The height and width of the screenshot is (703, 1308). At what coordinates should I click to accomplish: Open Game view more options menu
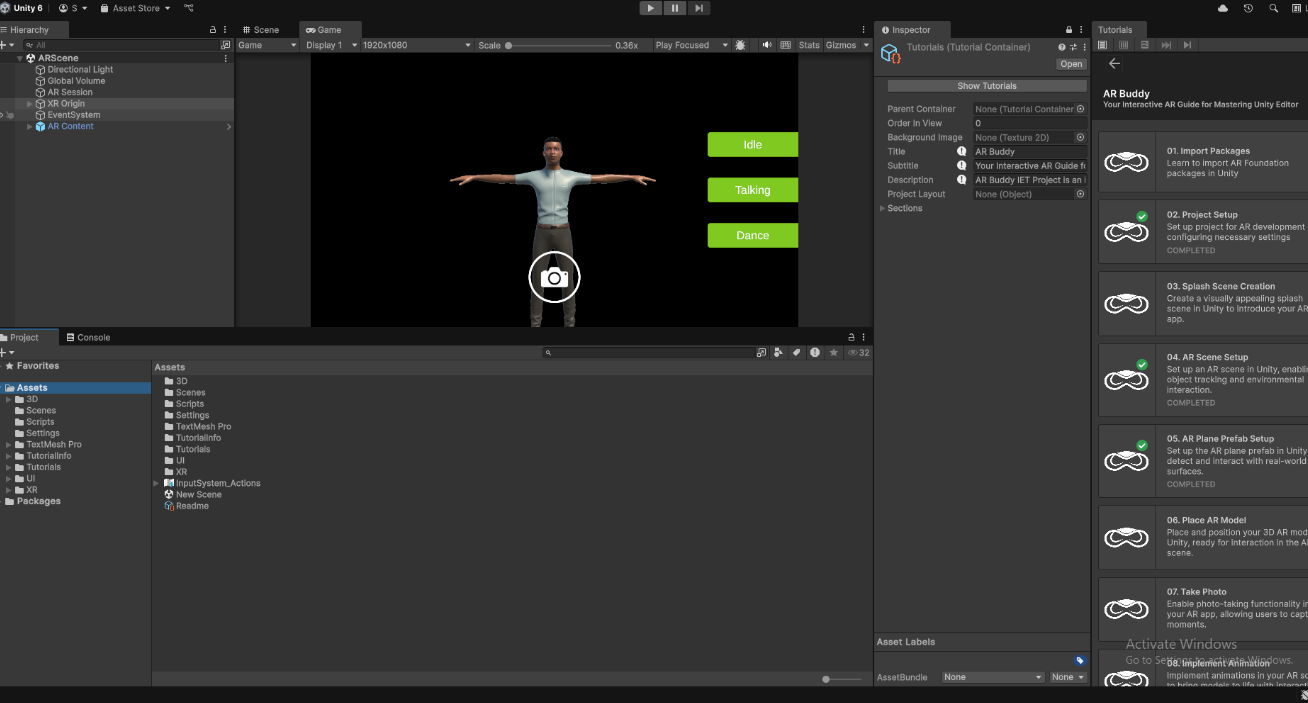(x=864, y=30)
